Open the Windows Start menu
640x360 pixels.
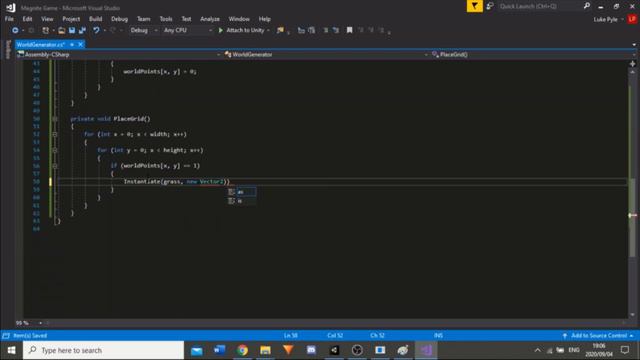click(11, 350)
